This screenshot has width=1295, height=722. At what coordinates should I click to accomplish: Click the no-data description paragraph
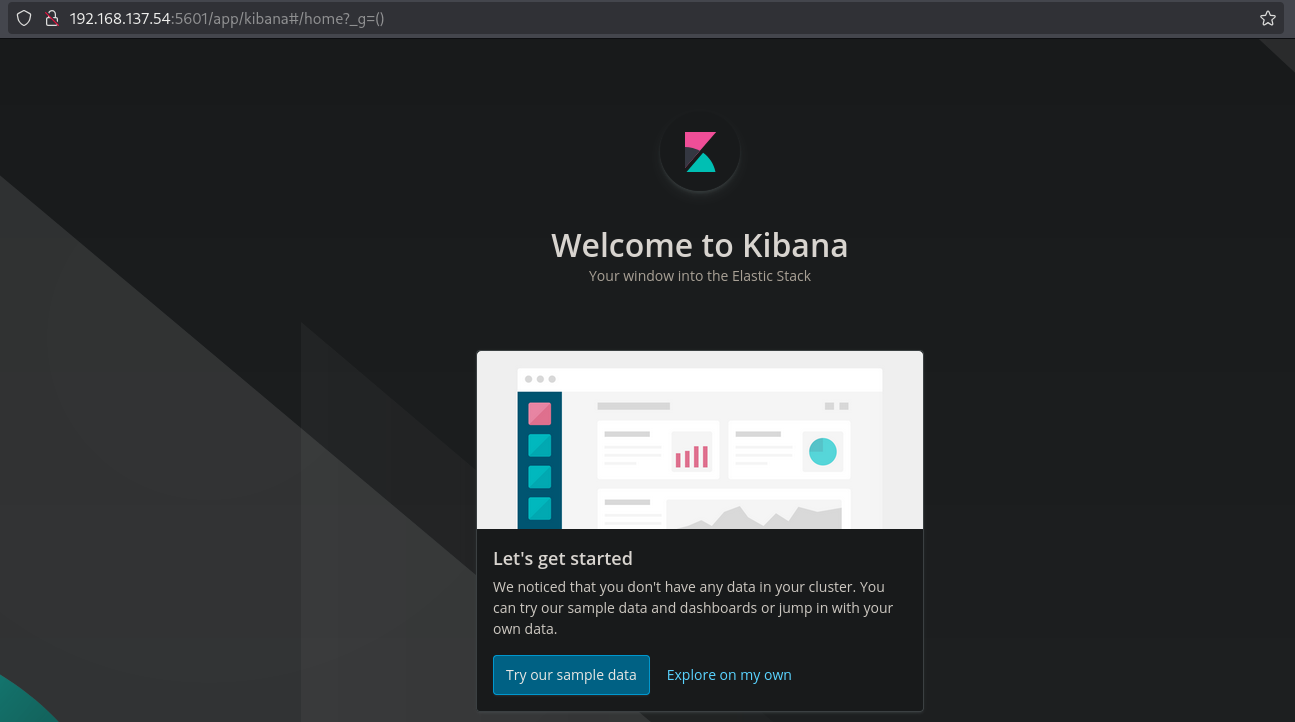coord(693,608)
